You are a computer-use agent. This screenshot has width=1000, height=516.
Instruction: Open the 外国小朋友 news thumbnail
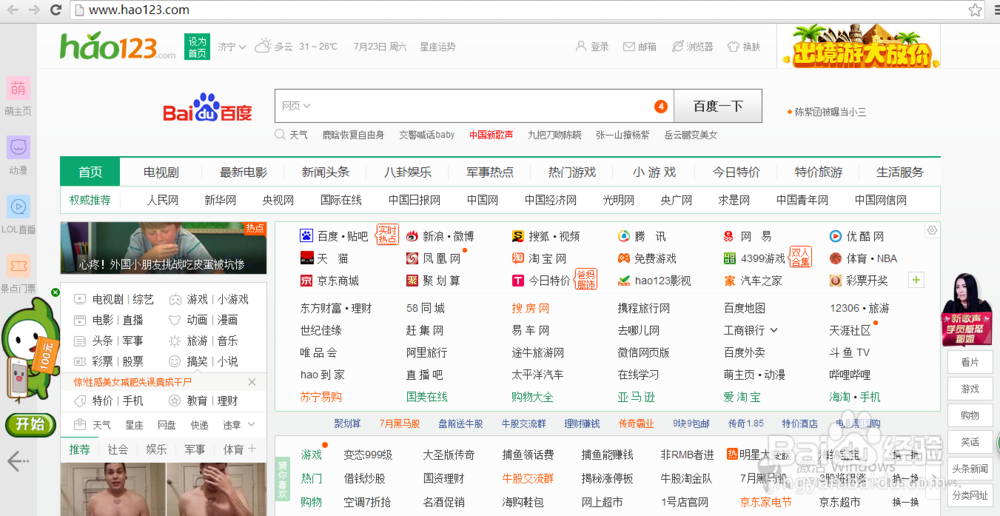(163, 248)
